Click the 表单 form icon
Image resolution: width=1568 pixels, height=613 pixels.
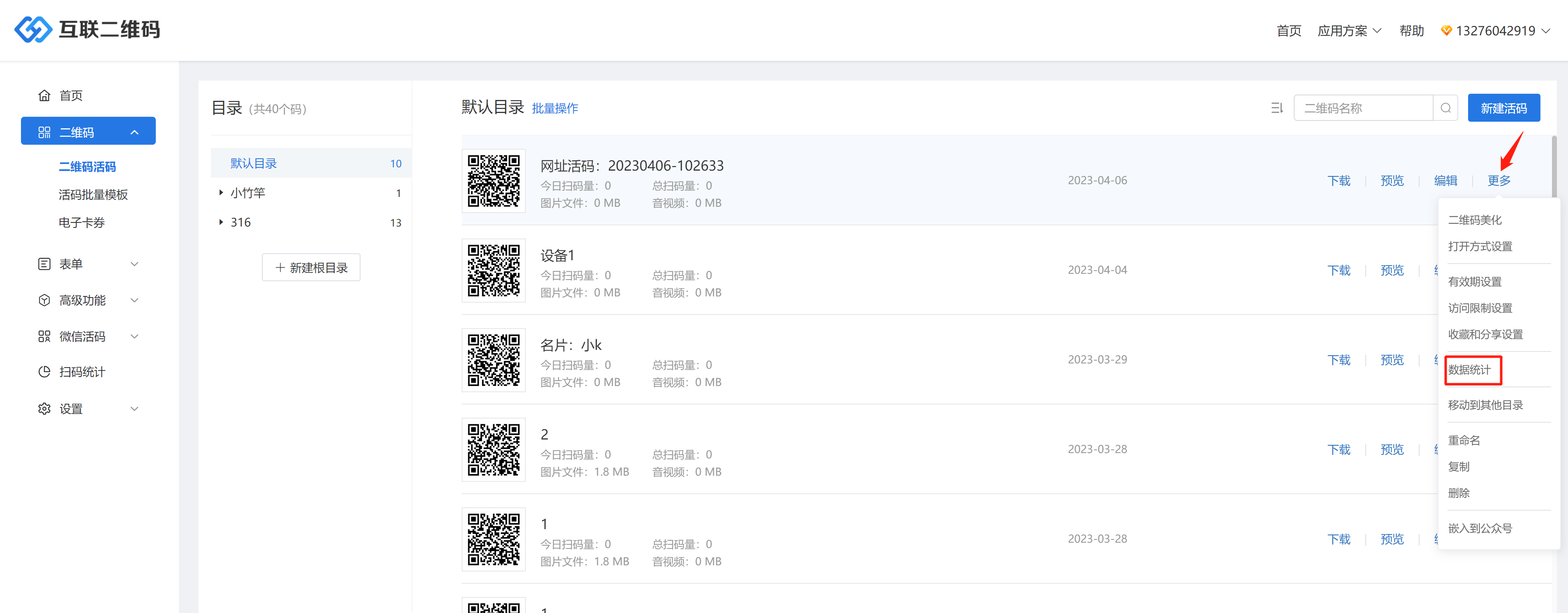click(44, 264)
